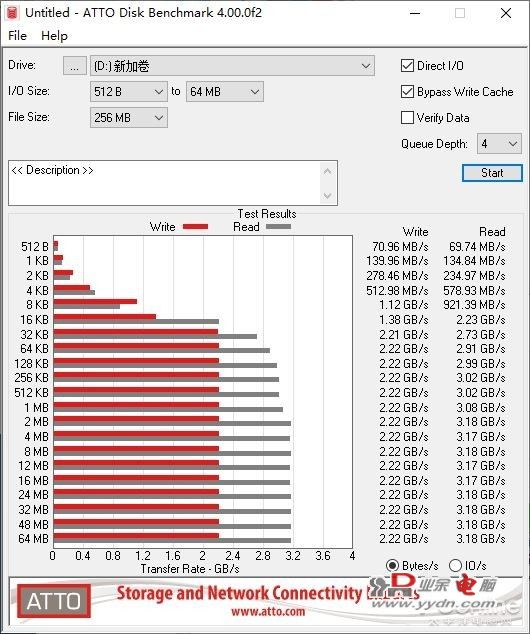530x634 pixels.
Task: Expand the File Size 256 MB dropdown
Action: [x=129, y=118]
